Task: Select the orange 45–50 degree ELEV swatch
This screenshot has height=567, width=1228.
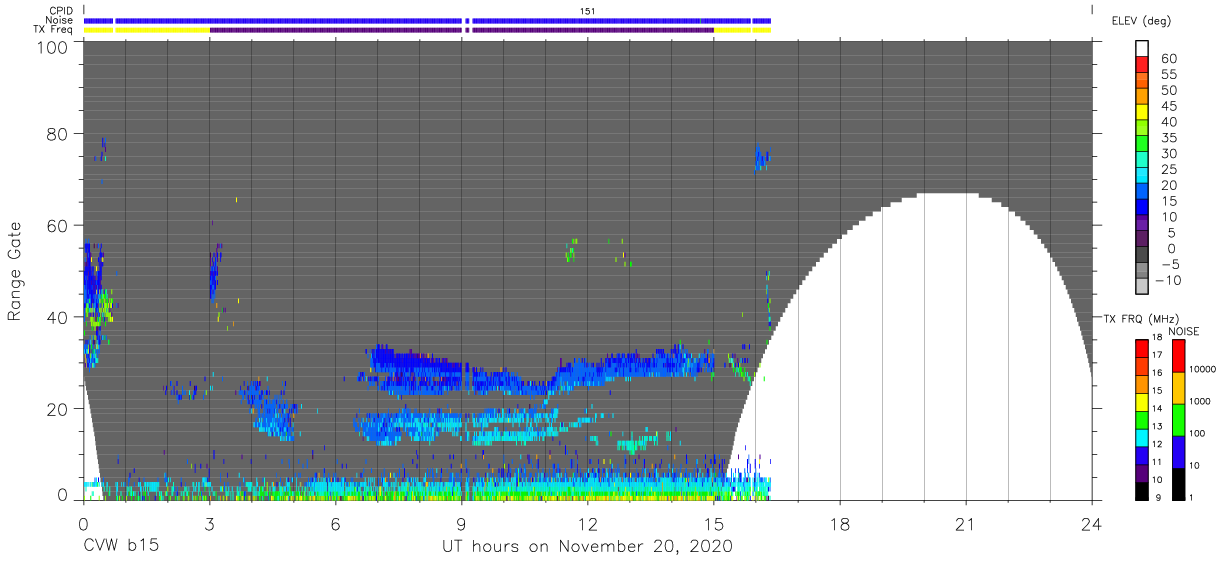Action: (x=1142, y=98)
